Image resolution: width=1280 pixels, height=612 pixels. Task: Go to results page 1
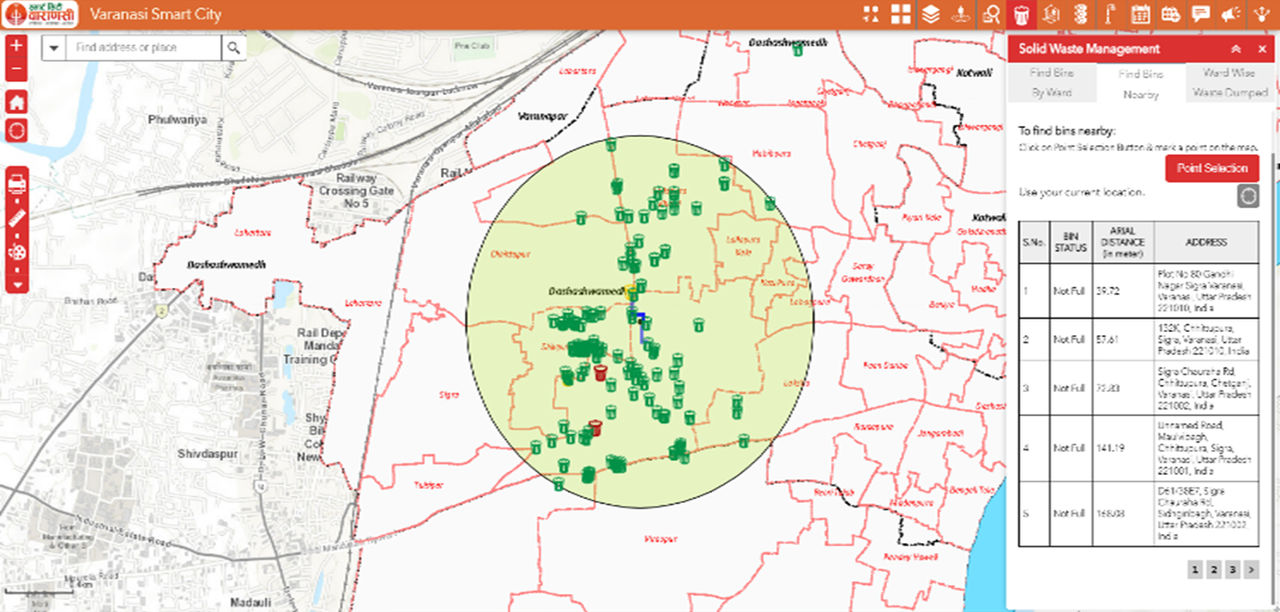1194,570
